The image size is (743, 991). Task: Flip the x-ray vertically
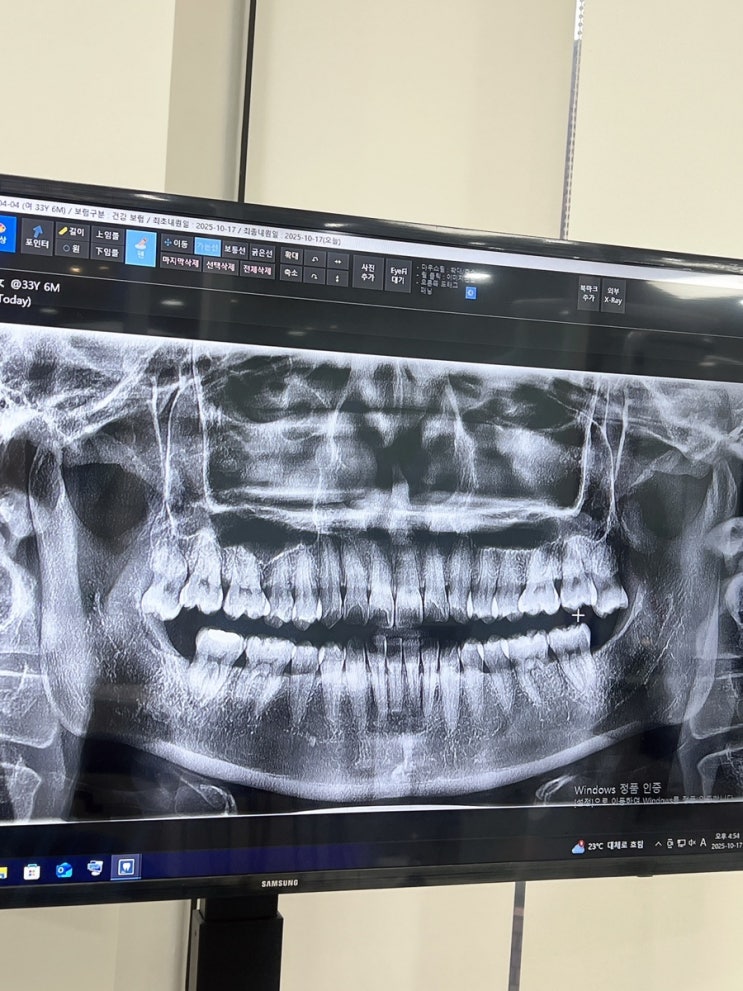pyautogui.click(x=337, y=278)
